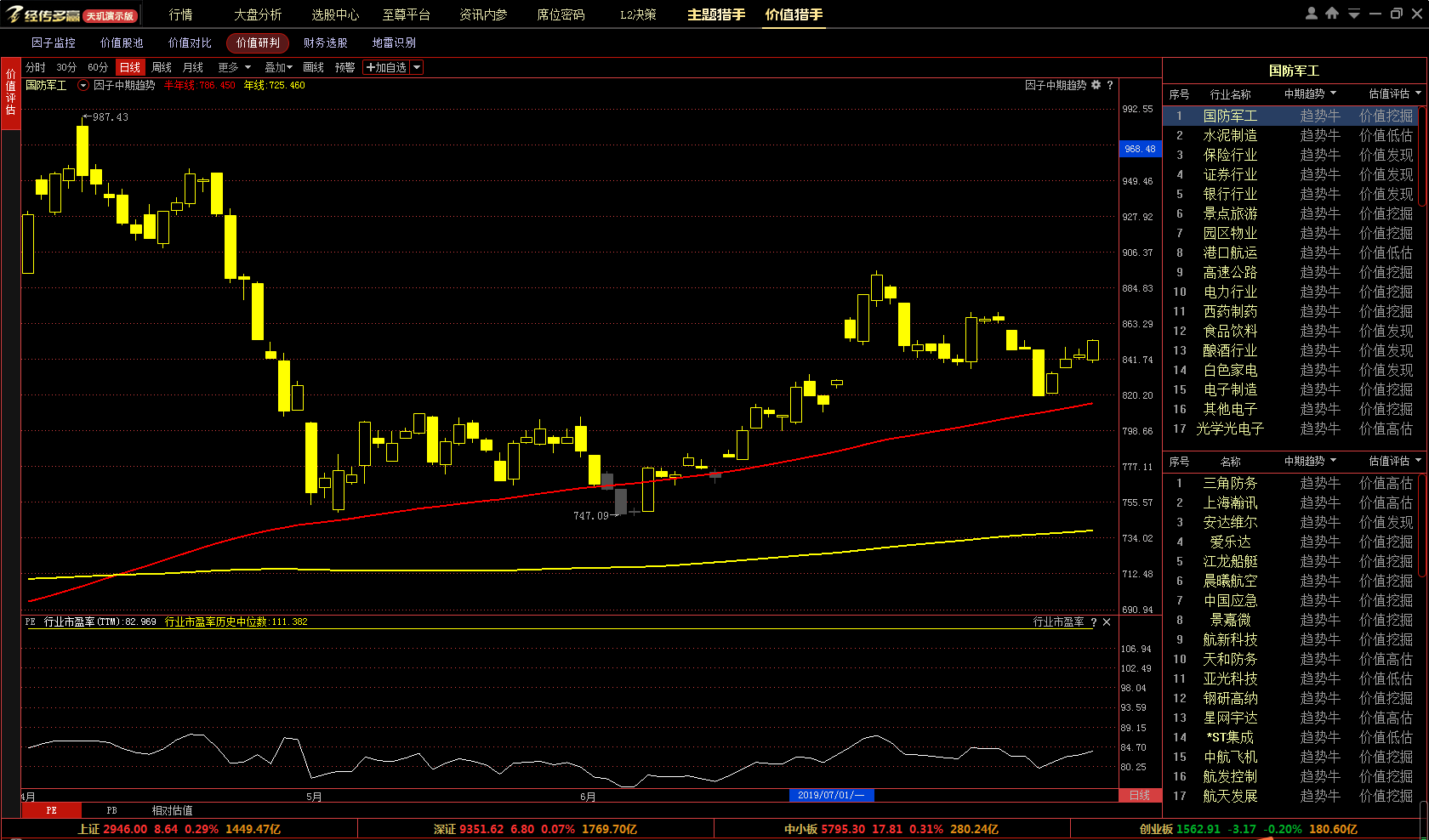Click red 日线 button at timeline end
Screen dimensions: 1429x840
1140,795
